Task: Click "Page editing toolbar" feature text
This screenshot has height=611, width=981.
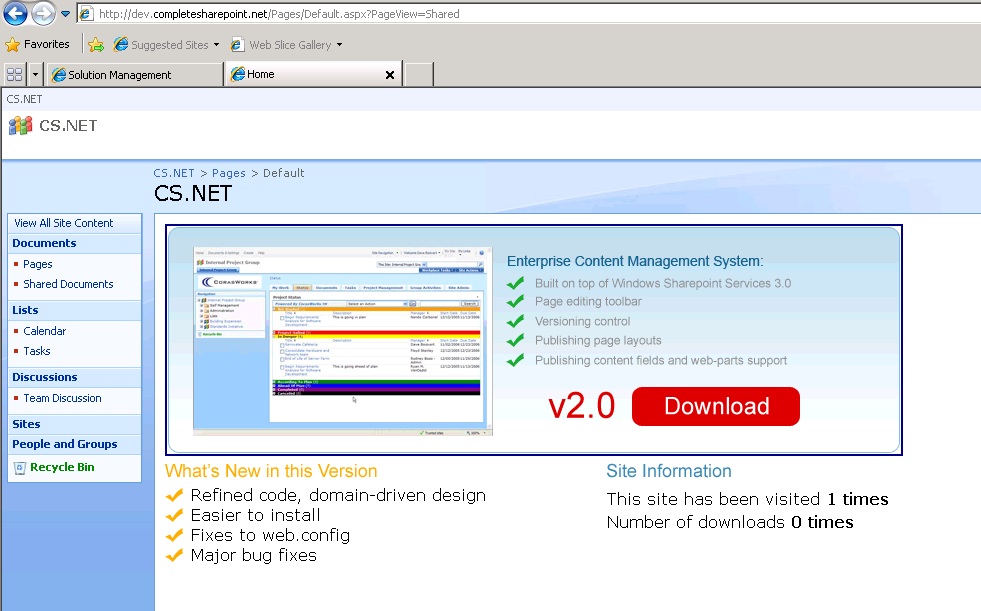Action: [x=588, y=301]
